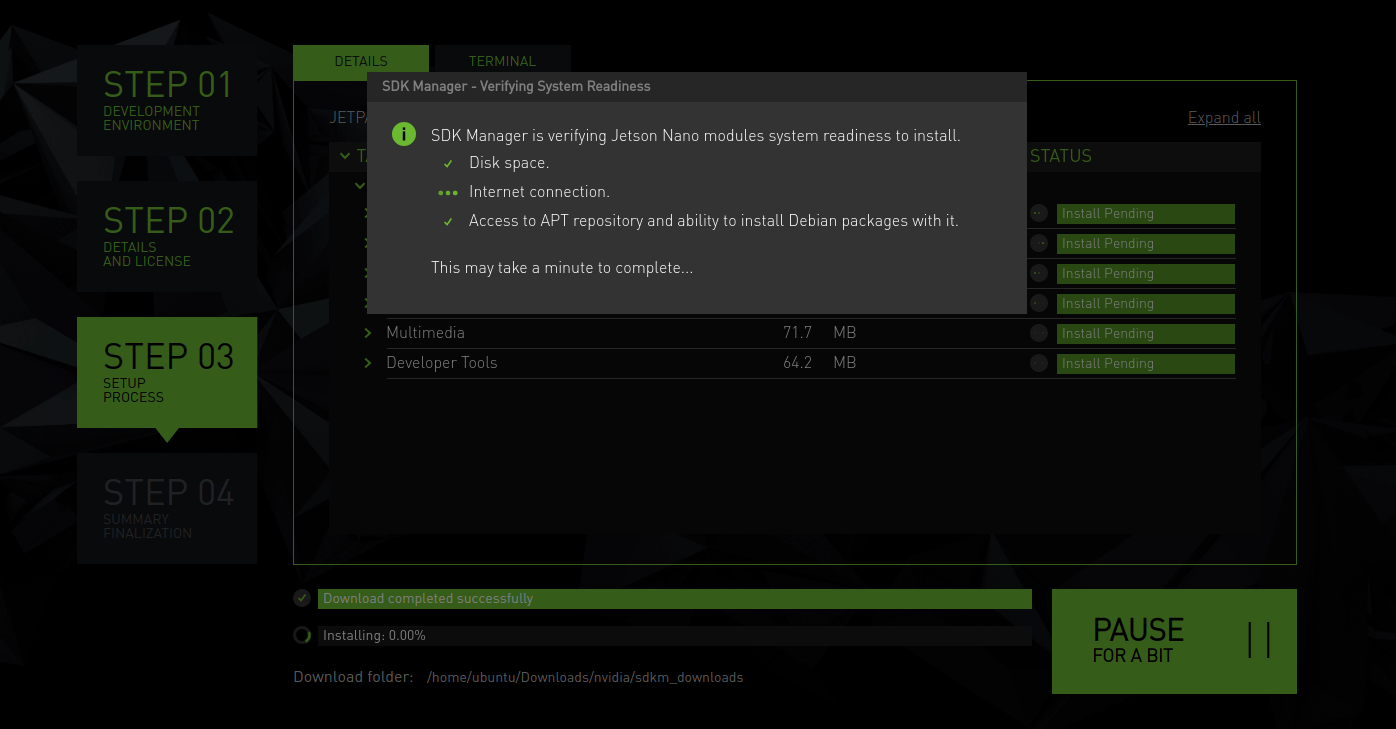
Task: Click the installing spinner icon
Action: [x=302, y=635]
